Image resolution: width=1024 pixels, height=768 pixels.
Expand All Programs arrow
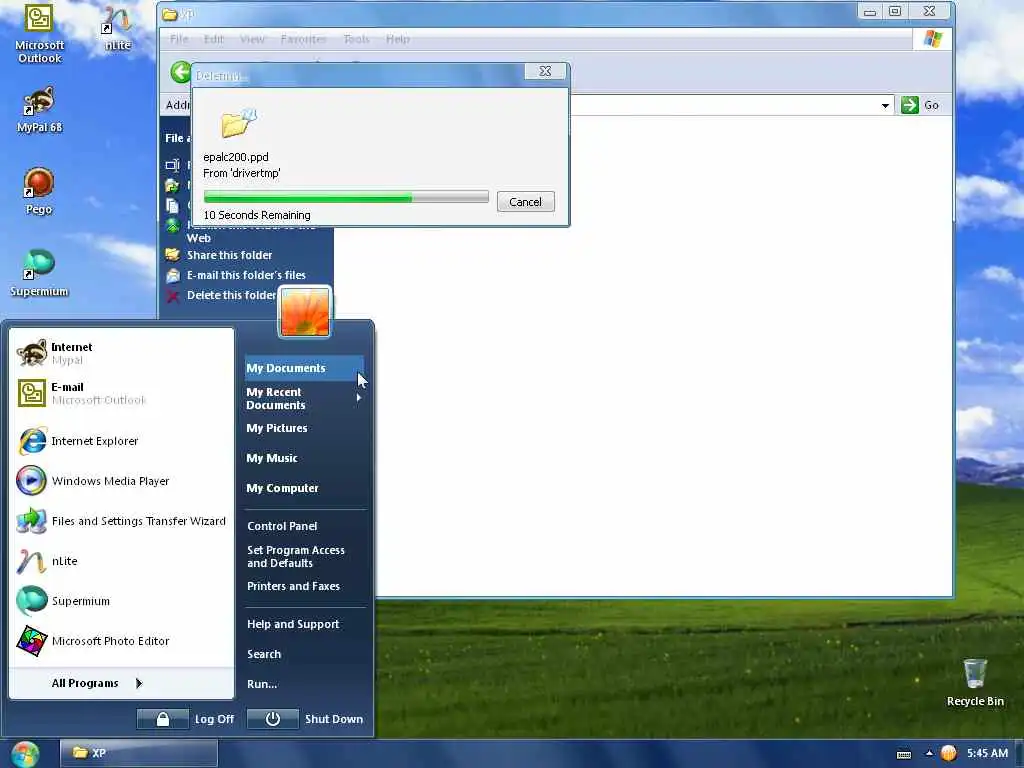138,683
